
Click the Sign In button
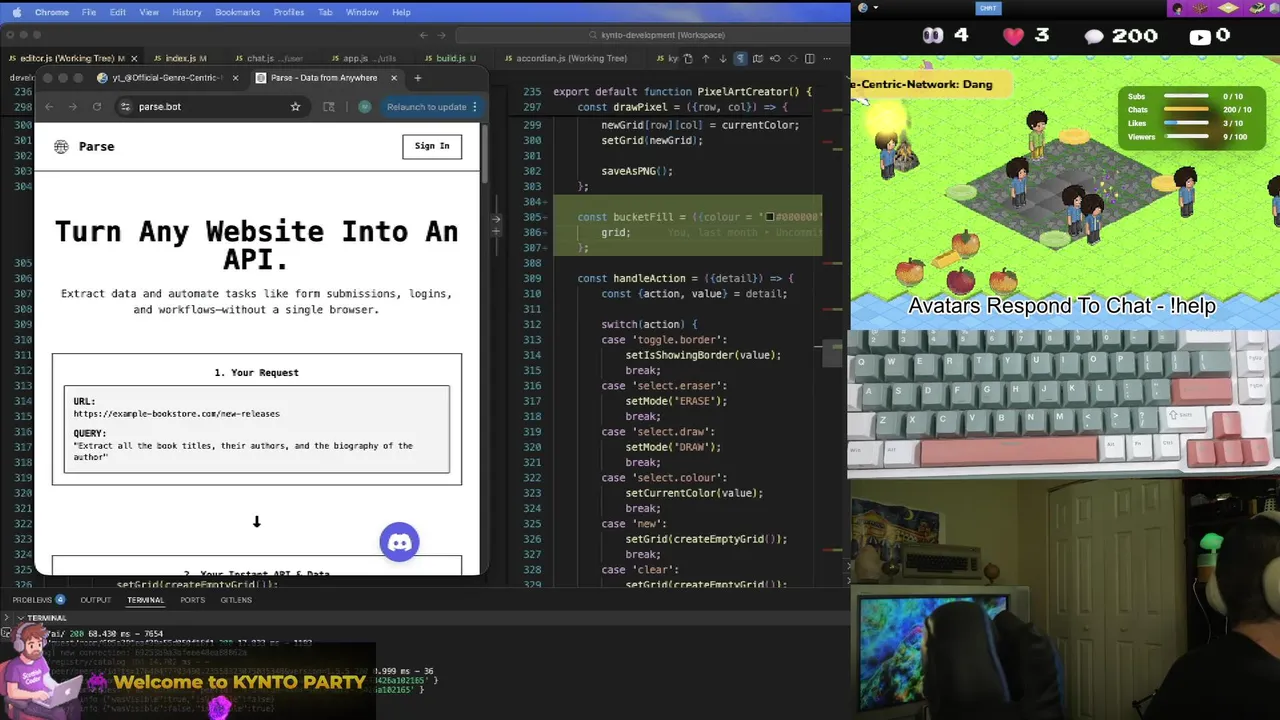tap(432, 146)
